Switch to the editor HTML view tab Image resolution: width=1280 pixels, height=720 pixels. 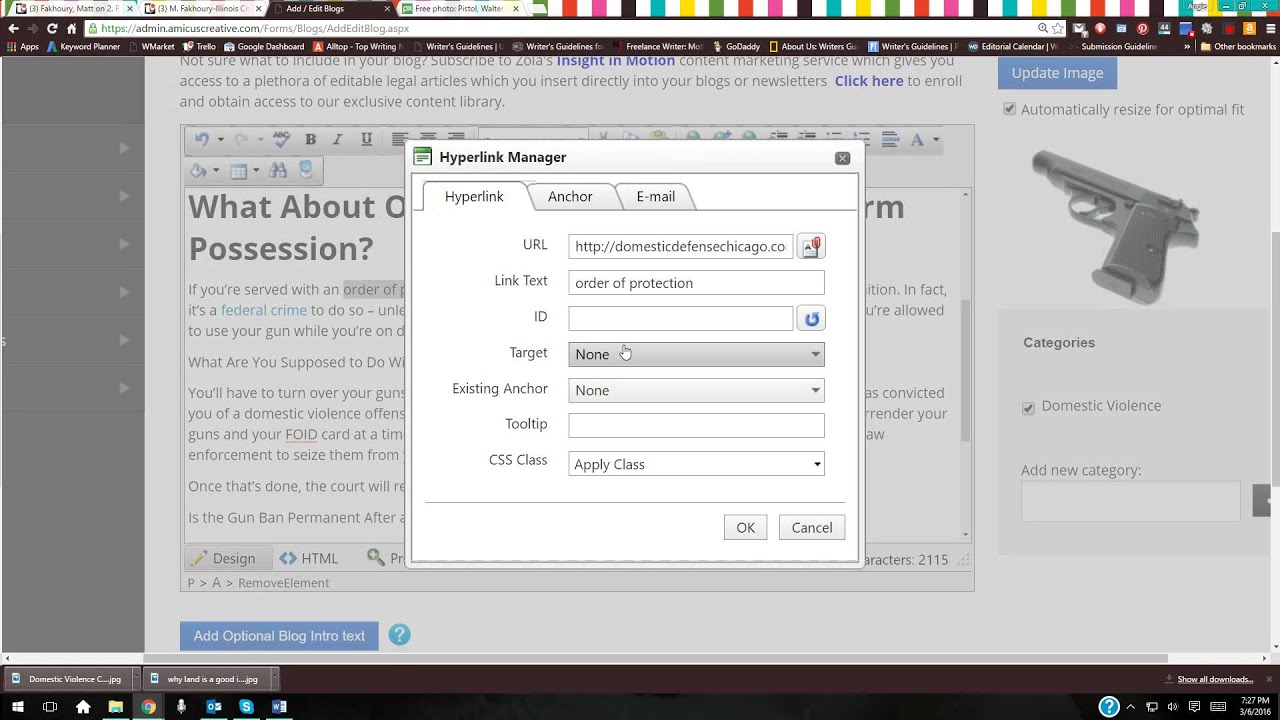pyautogui.click(x=309, y=558)
